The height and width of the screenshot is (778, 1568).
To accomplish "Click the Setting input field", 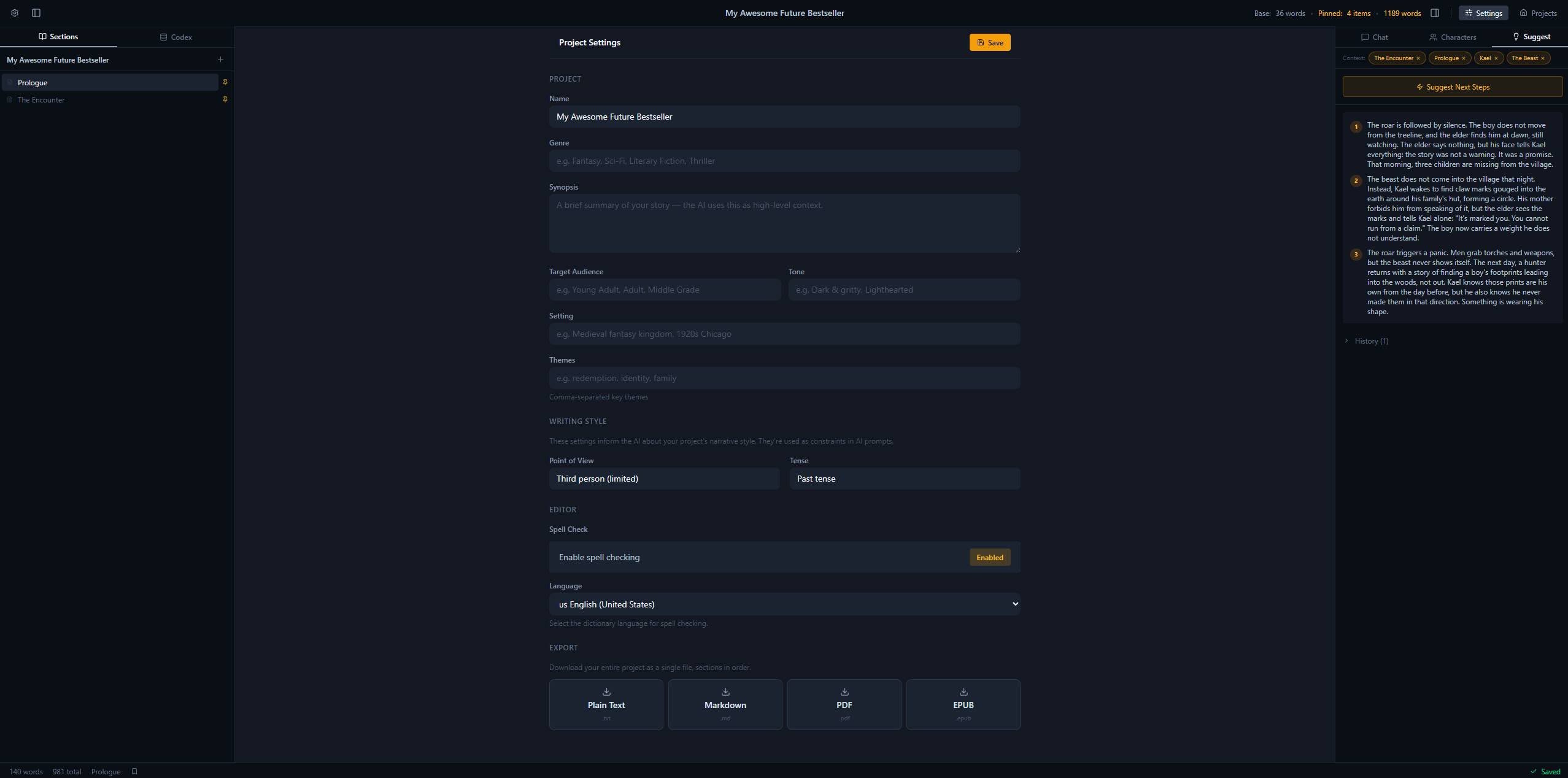I will pyautogui.click(x=784, y=334).
